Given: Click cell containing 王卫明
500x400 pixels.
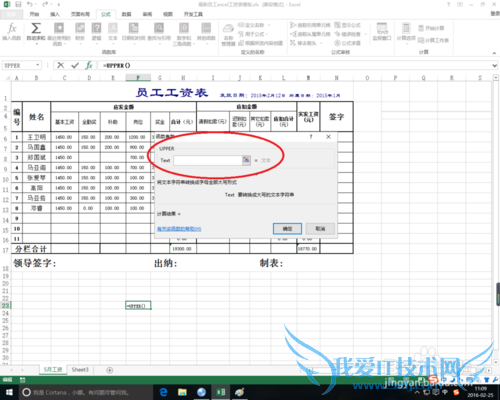Looking at the screenshot, I should (x=36, y=137).
